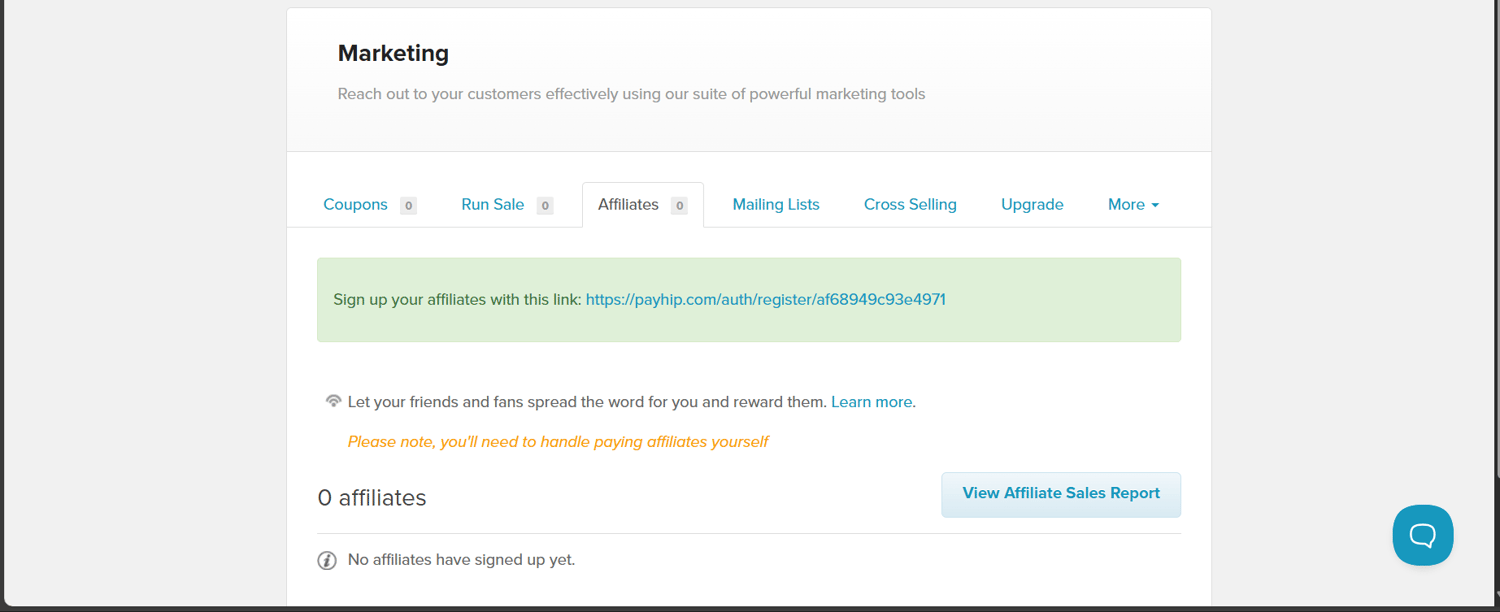The height and width of the screenshot is (612, 1500).
Task: Switch to the Cross Selling tab
Action: click(910, 204)
